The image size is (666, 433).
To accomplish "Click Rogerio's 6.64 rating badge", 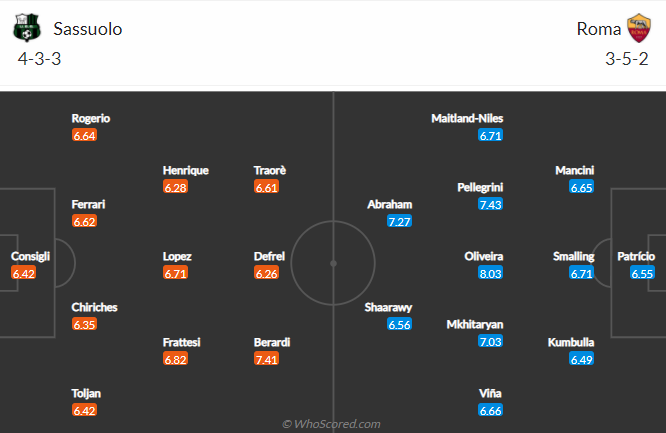I will click(84, 136).
